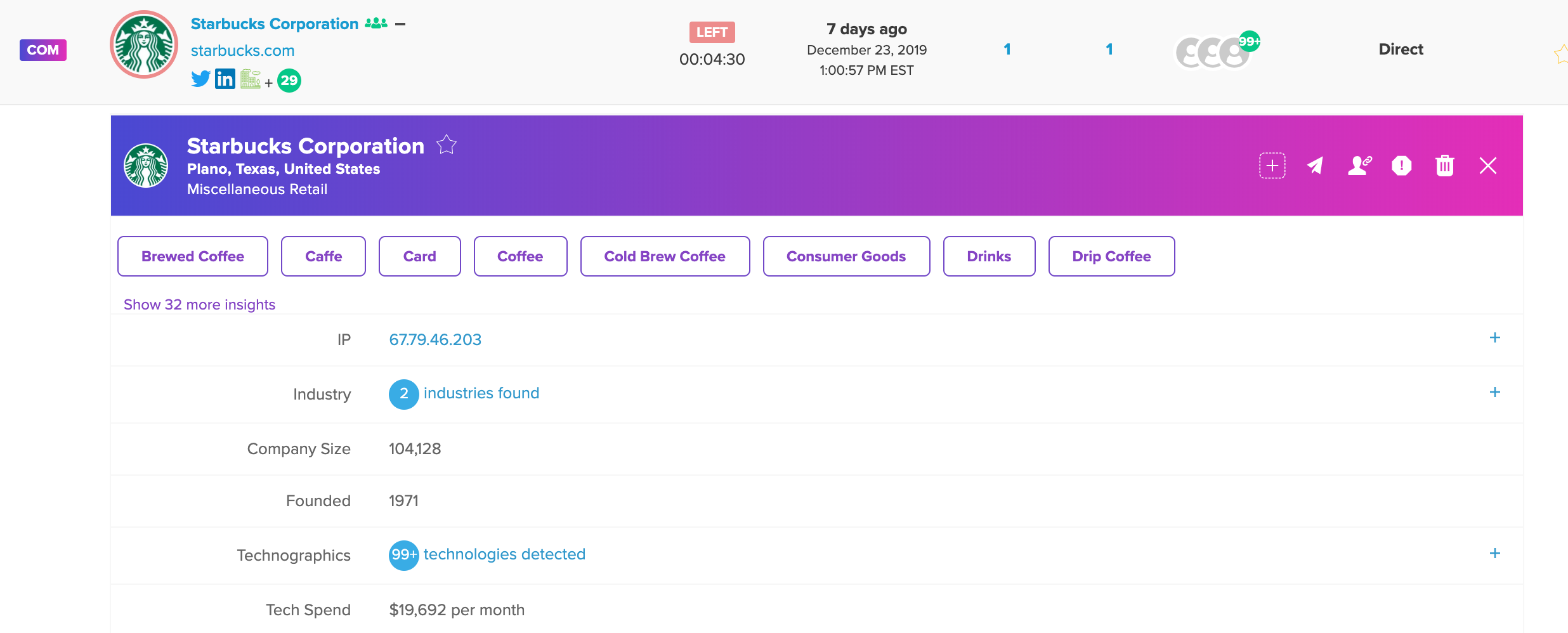1568x633 pixels.
Task: Click the Founded value 1971
Action: [403, 500]
